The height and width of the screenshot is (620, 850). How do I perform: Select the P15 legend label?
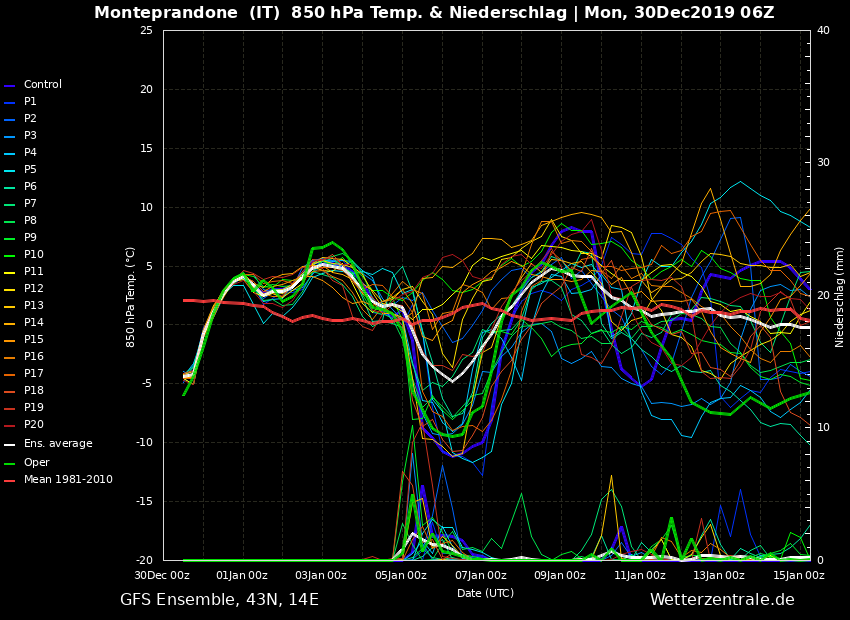point(33,340)
